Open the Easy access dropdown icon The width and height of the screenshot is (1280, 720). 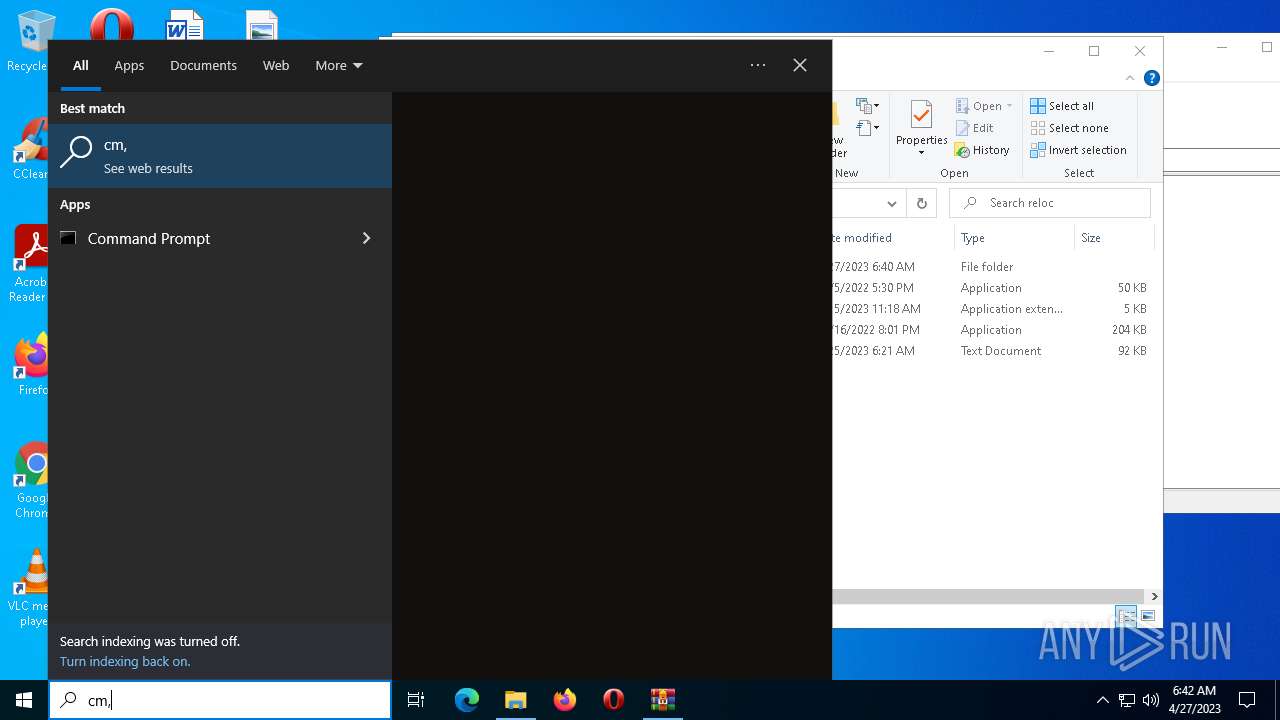click(867, 128)
